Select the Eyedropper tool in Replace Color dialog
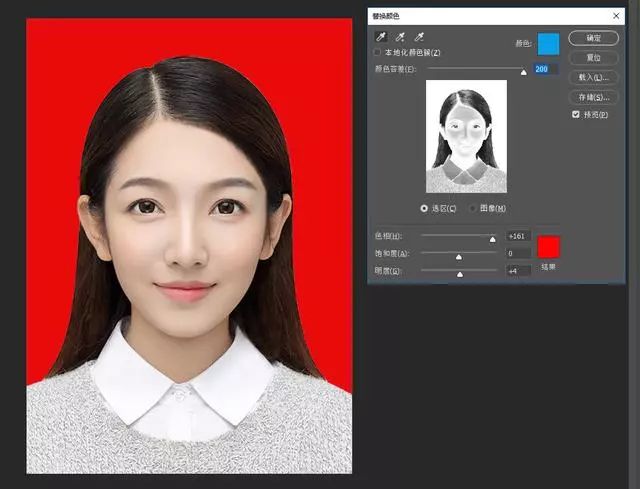The width and height of the screenshot is (640, 489). pos(380,37)
